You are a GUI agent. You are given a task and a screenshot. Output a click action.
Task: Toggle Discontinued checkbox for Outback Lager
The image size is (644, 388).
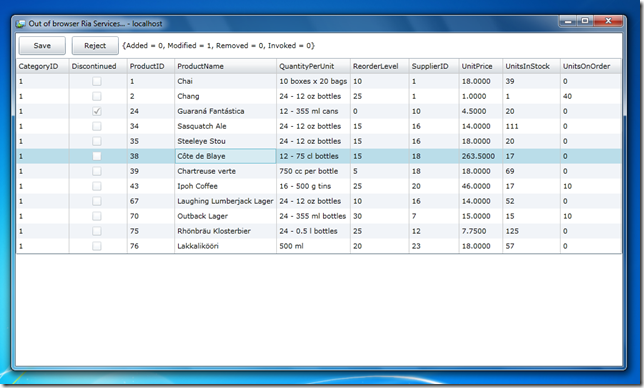(97, 216)
